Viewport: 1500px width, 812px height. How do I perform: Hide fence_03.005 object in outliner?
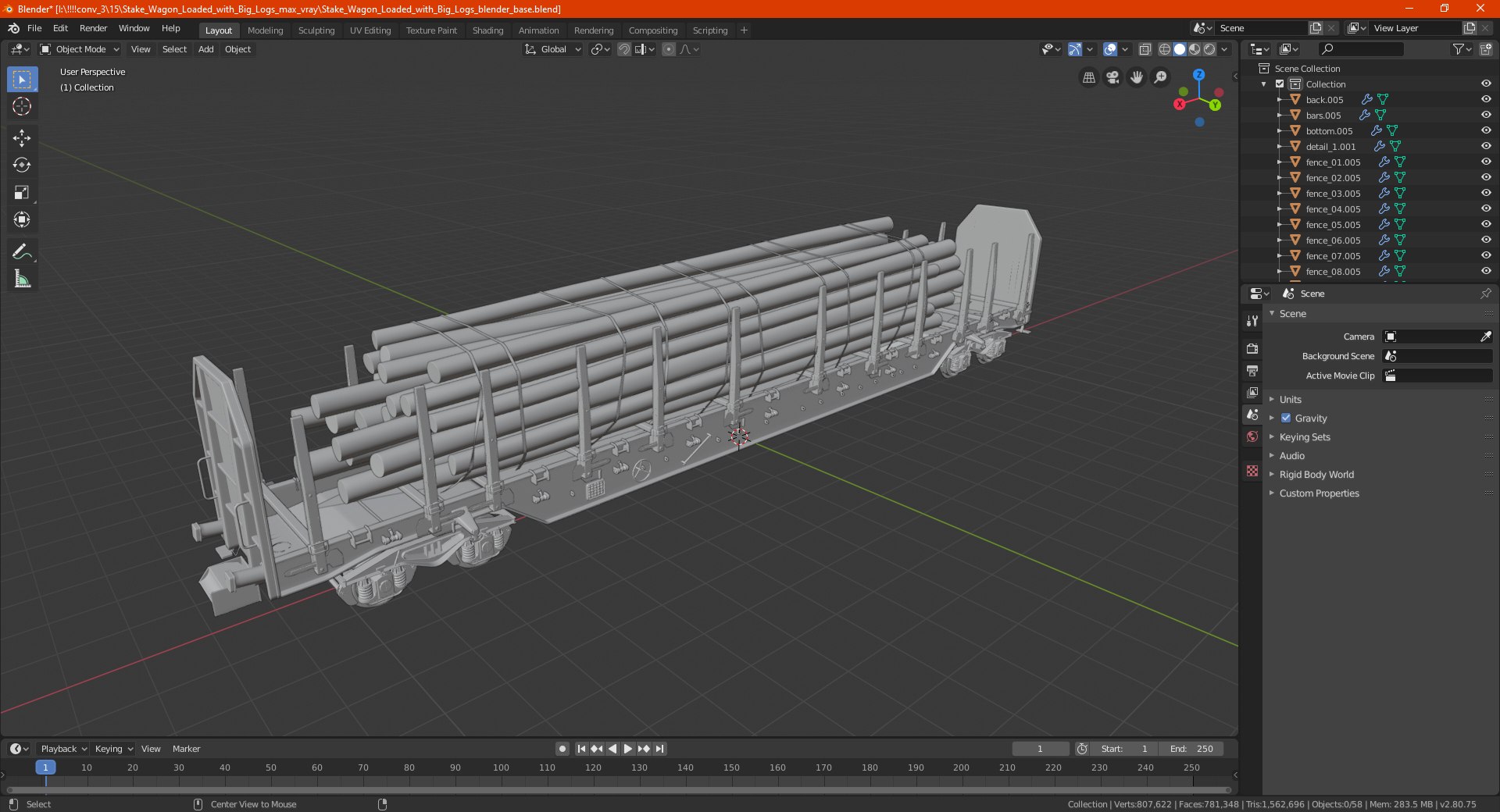(x=1486, y=193)
